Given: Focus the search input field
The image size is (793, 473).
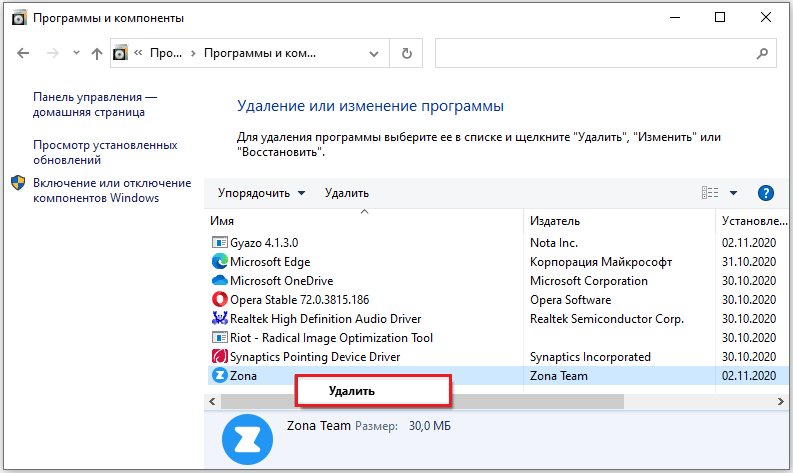Looking at the screenshot, I should coord(606,53).
